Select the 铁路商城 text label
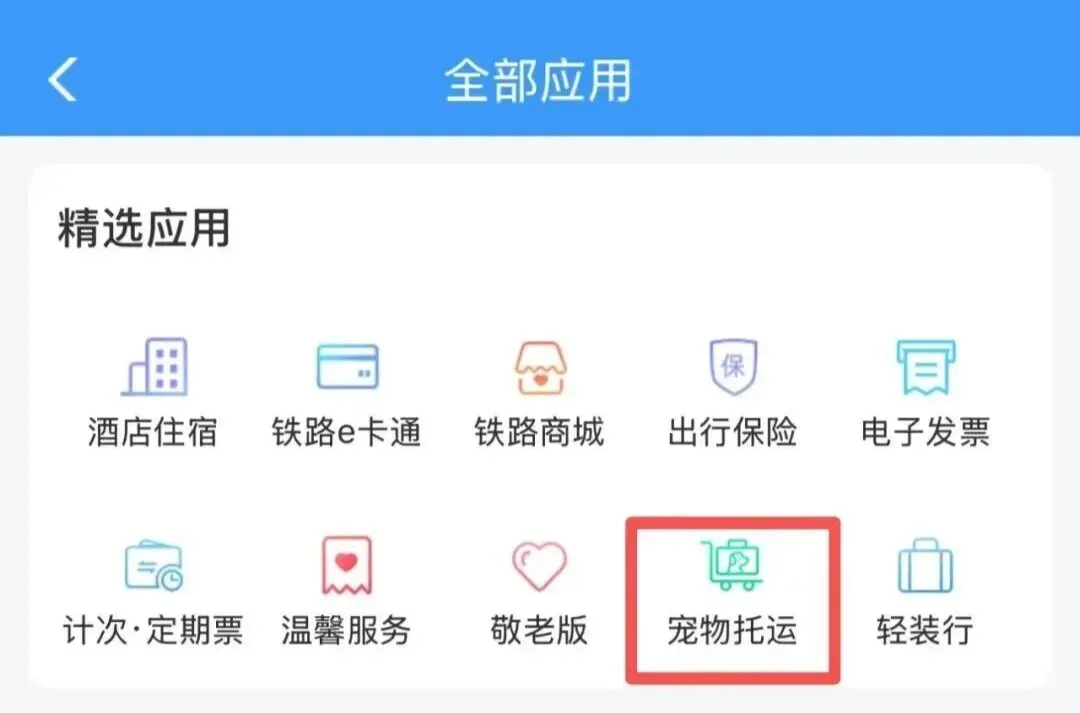The image size is (1080, 713). (x=539, y=433)
